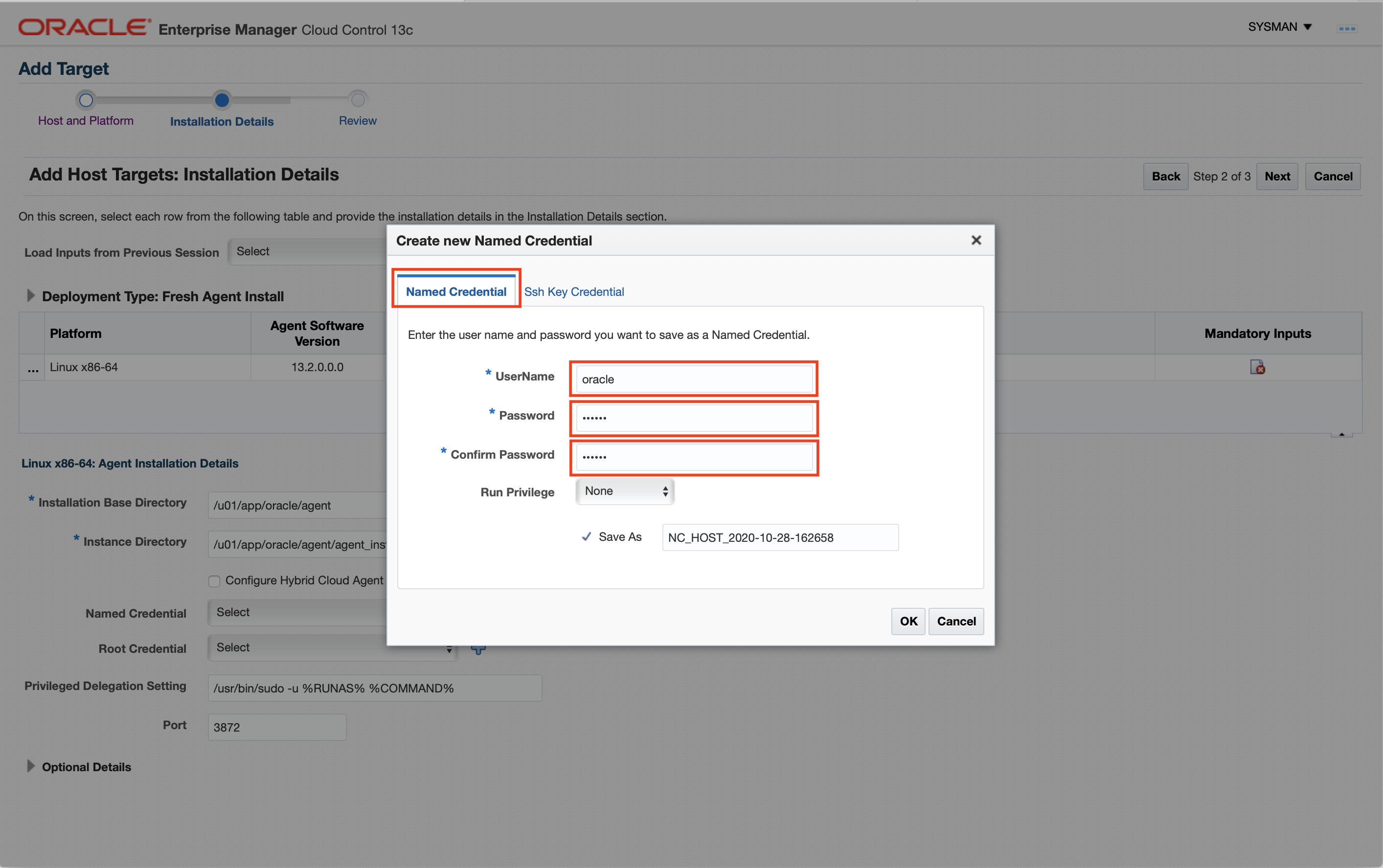Enable Configure Hybrid Cloud Agent checkbox
Image resolution: width=1383 pixels, height=868 pixels.
coord(214,581)
